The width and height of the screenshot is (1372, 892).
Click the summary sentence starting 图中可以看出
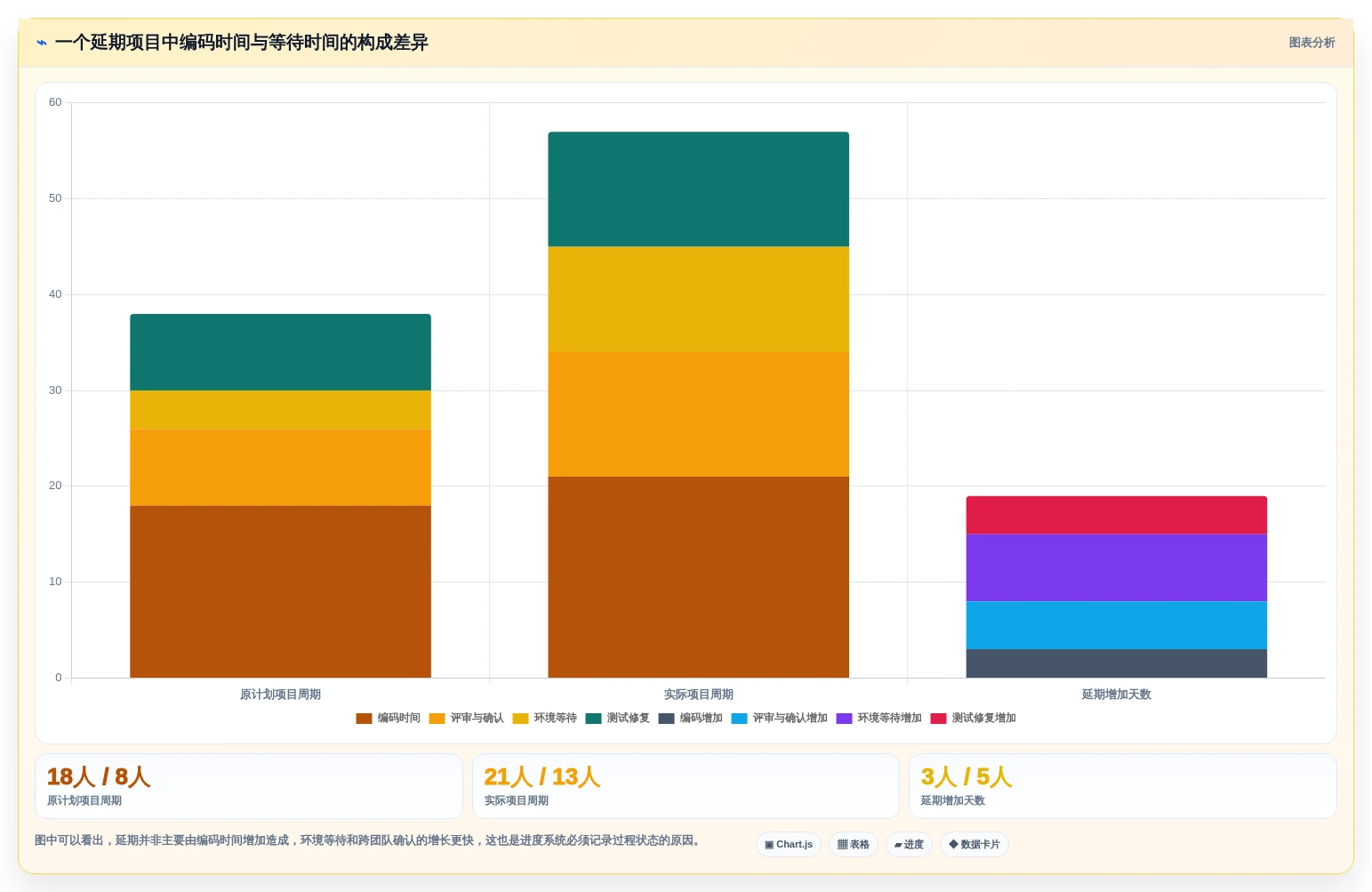369,840
